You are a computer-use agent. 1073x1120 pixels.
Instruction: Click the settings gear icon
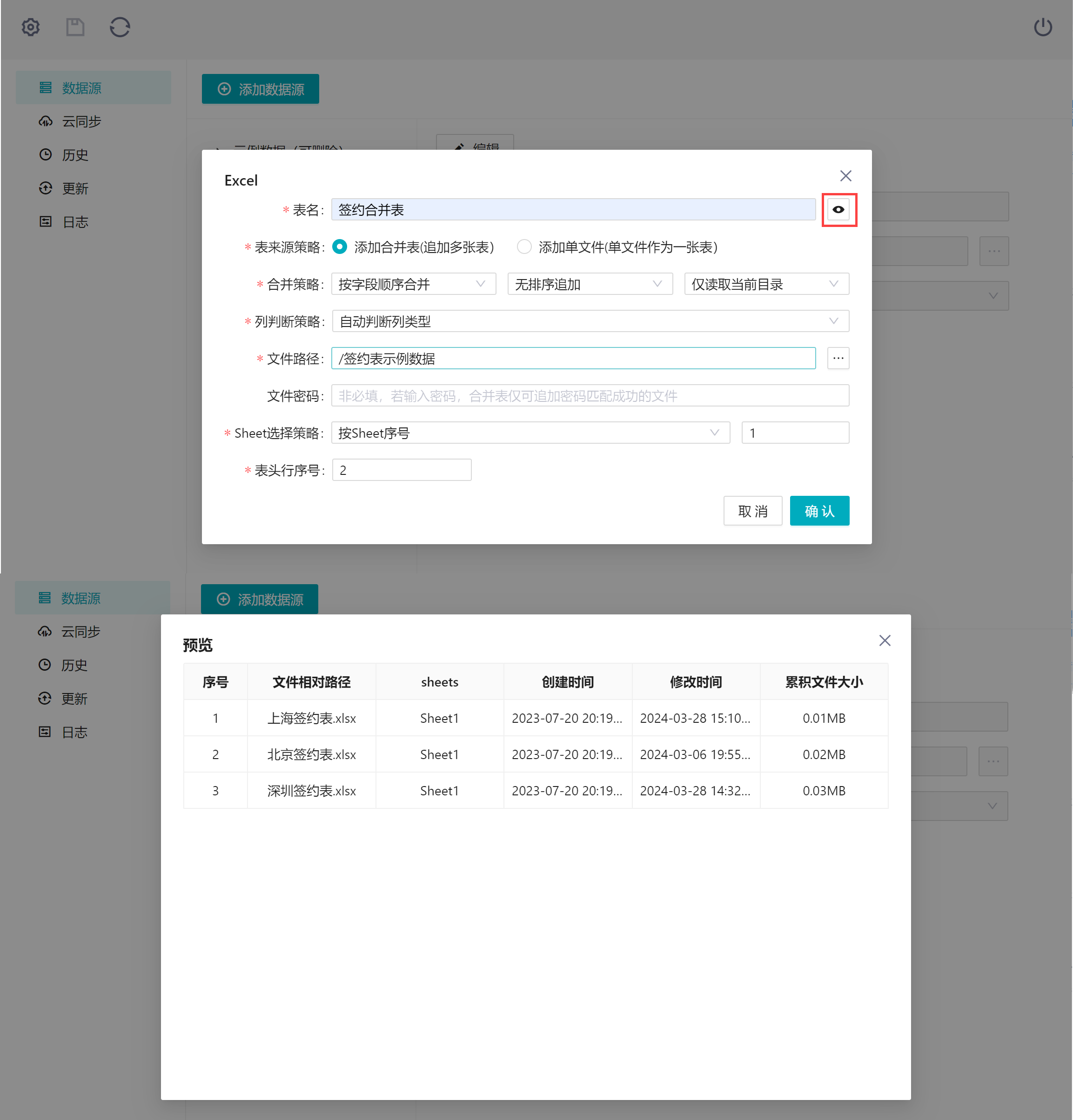pos(31,27)
